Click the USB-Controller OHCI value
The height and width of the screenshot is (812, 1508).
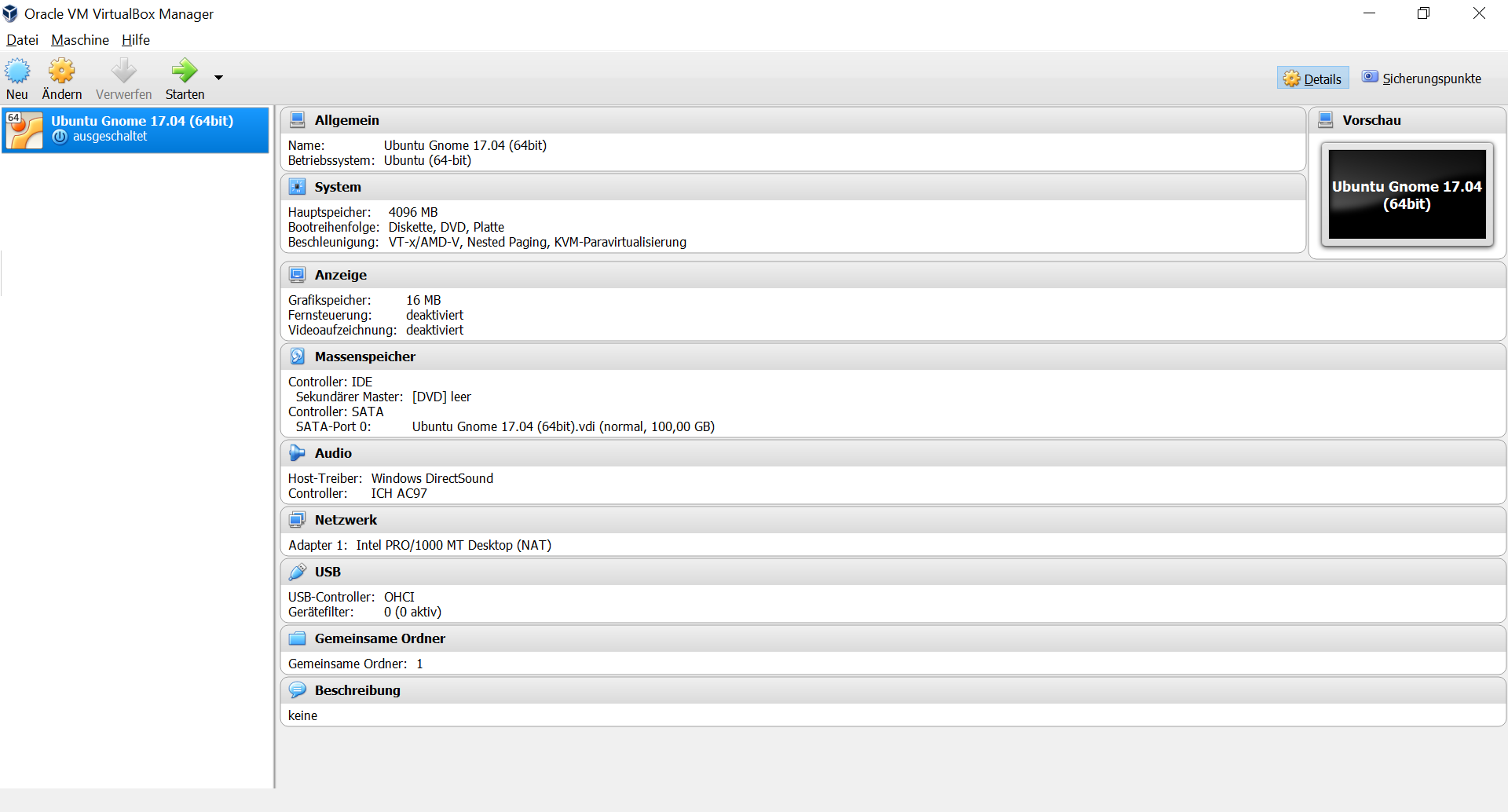[x=399, y=597]
